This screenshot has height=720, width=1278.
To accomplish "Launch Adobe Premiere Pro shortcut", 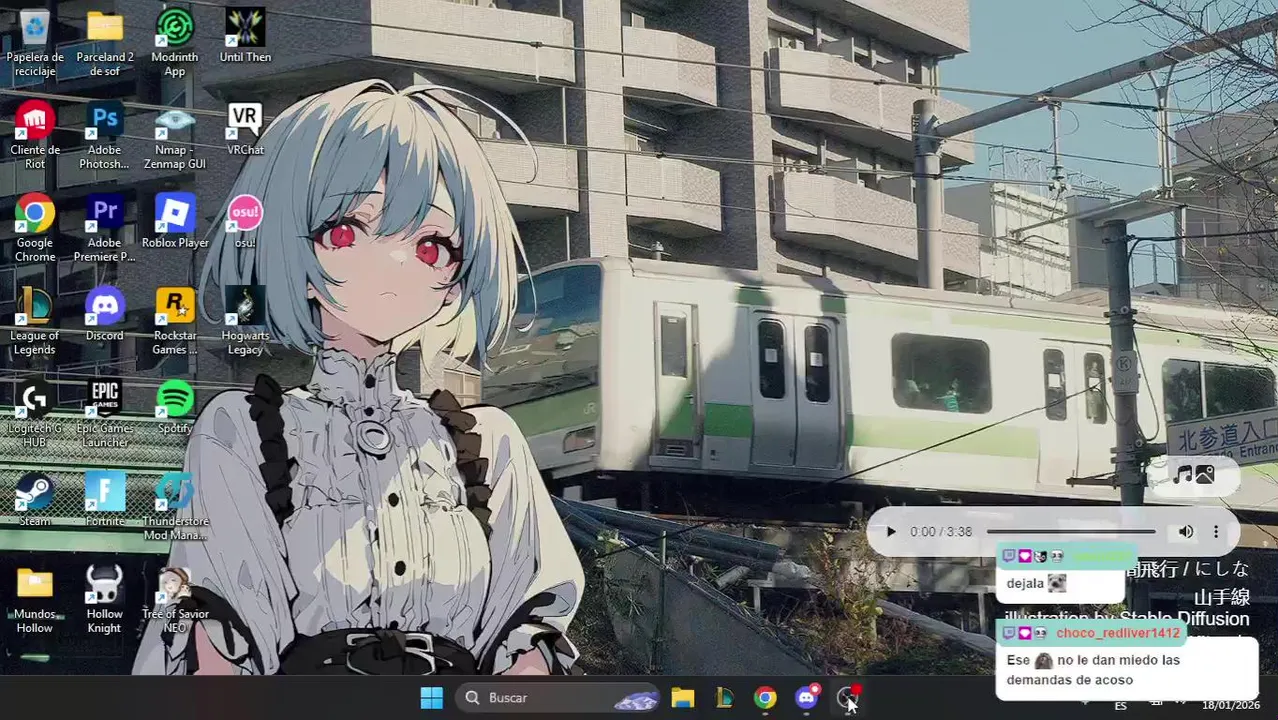I will 105,228.
